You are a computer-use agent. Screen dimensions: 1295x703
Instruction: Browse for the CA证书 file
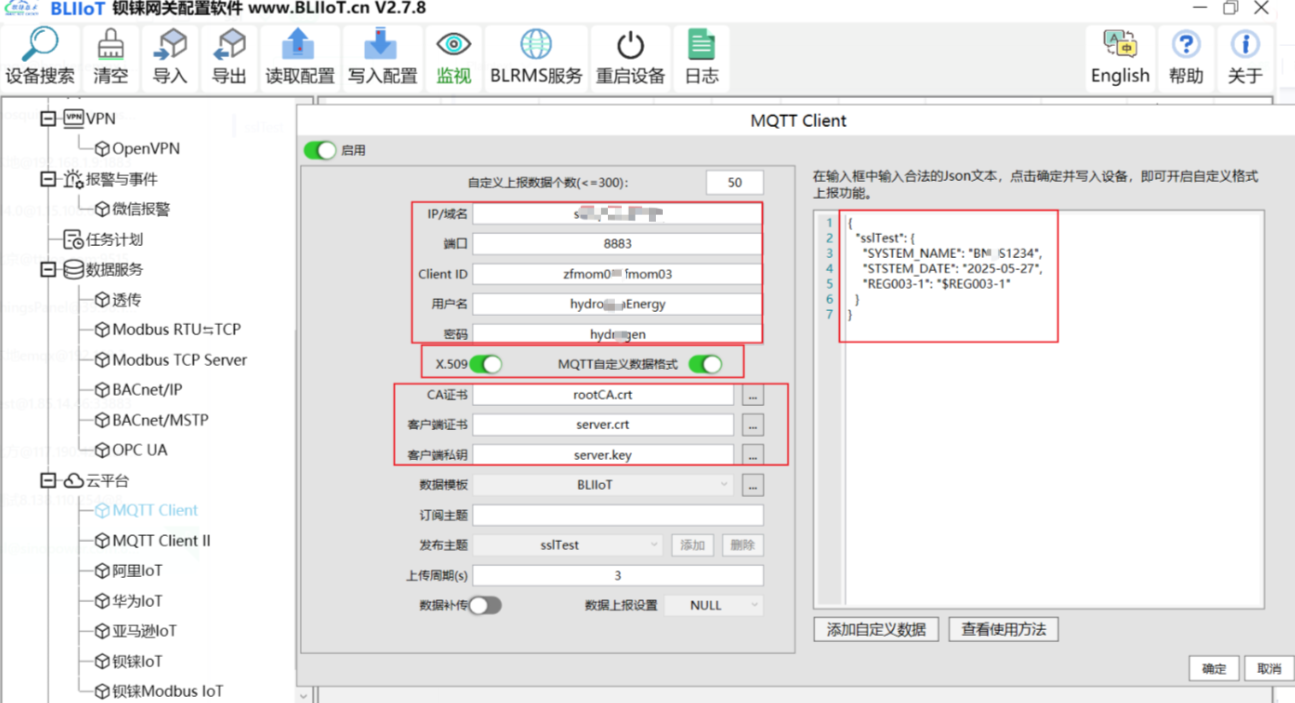(x=753, y=395)
